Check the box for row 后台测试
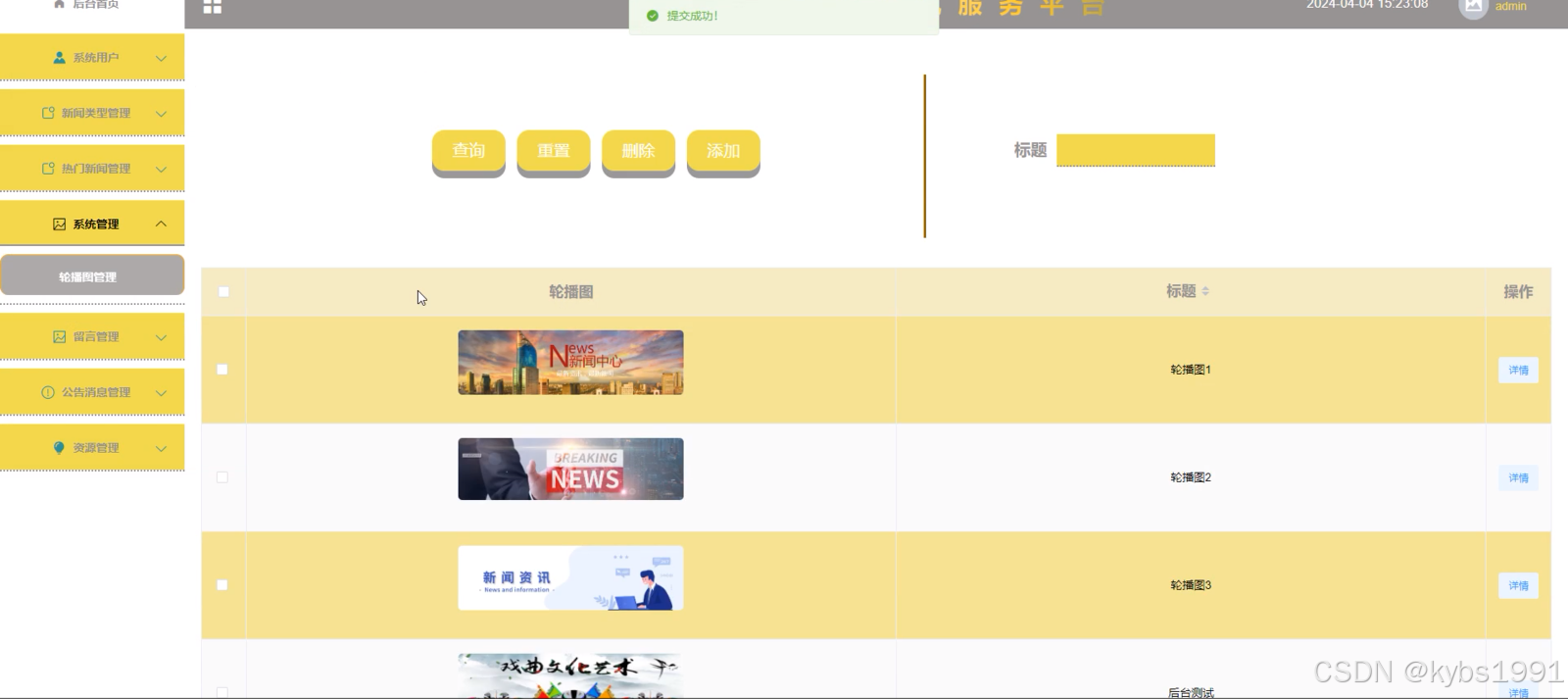This screenshot has width=1568, height=699. (222, 692)
